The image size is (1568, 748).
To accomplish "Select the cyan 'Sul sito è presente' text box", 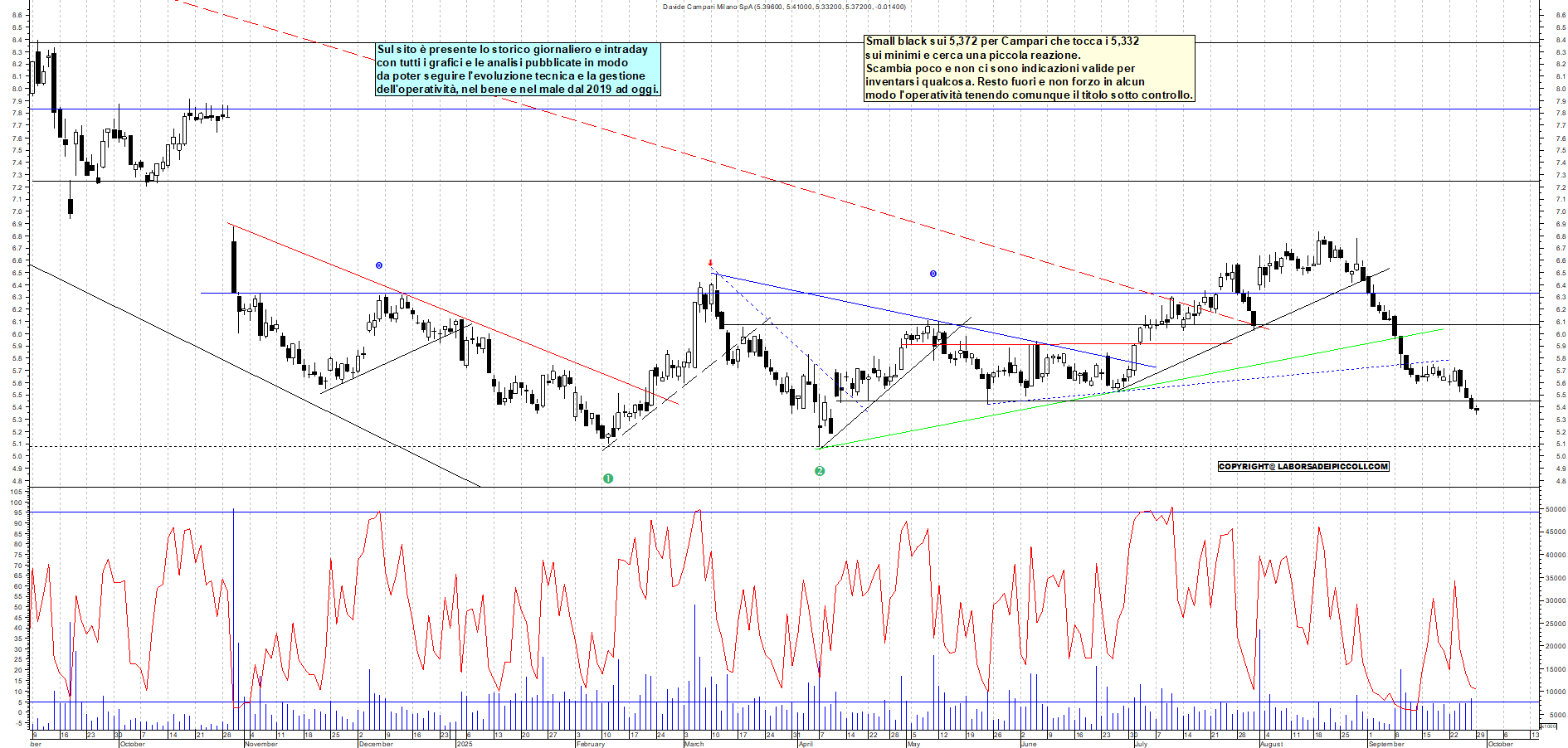I will pos(518,70).
